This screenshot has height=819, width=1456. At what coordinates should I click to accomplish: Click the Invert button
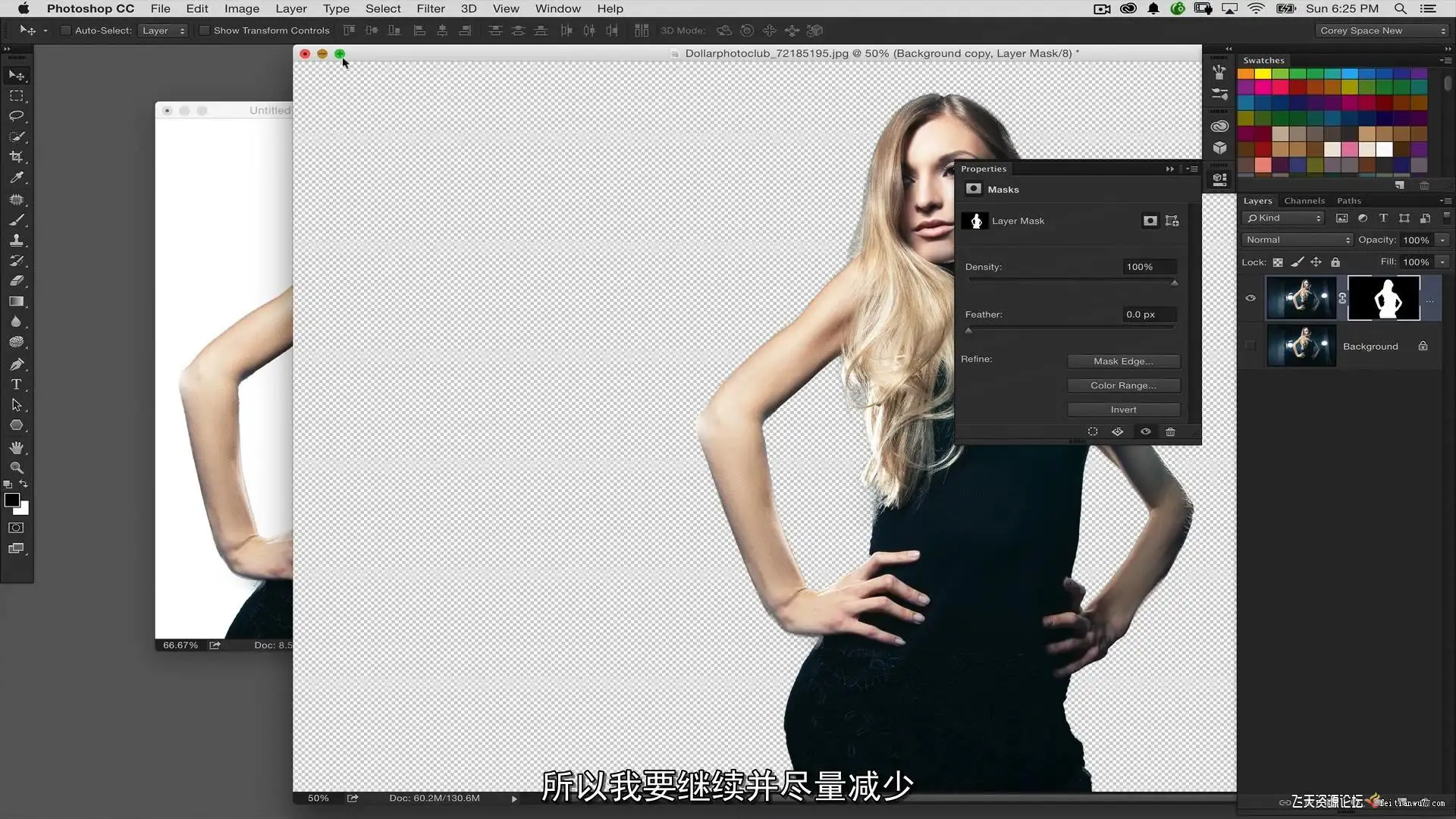click(x=1123, y=409)
